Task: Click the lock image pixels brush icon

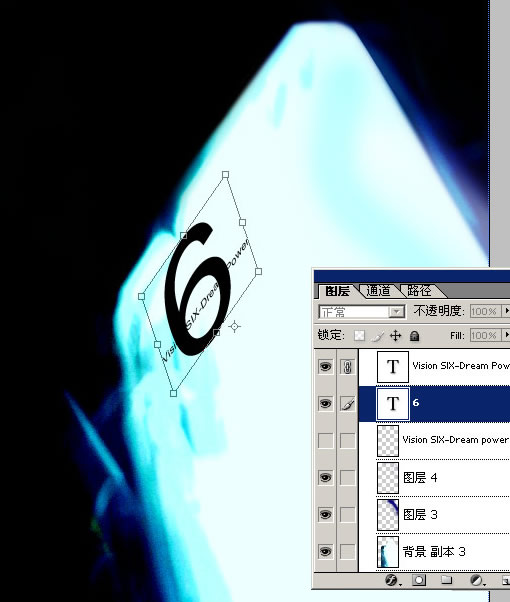Action: (x=378, y=336)
